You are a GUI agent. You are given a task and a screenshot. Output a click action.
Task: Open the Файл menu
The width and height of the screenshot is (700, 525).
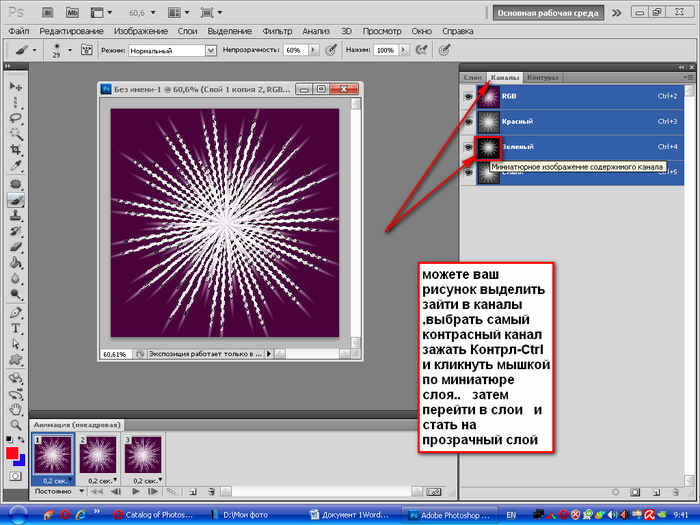[x=18, y=31]
